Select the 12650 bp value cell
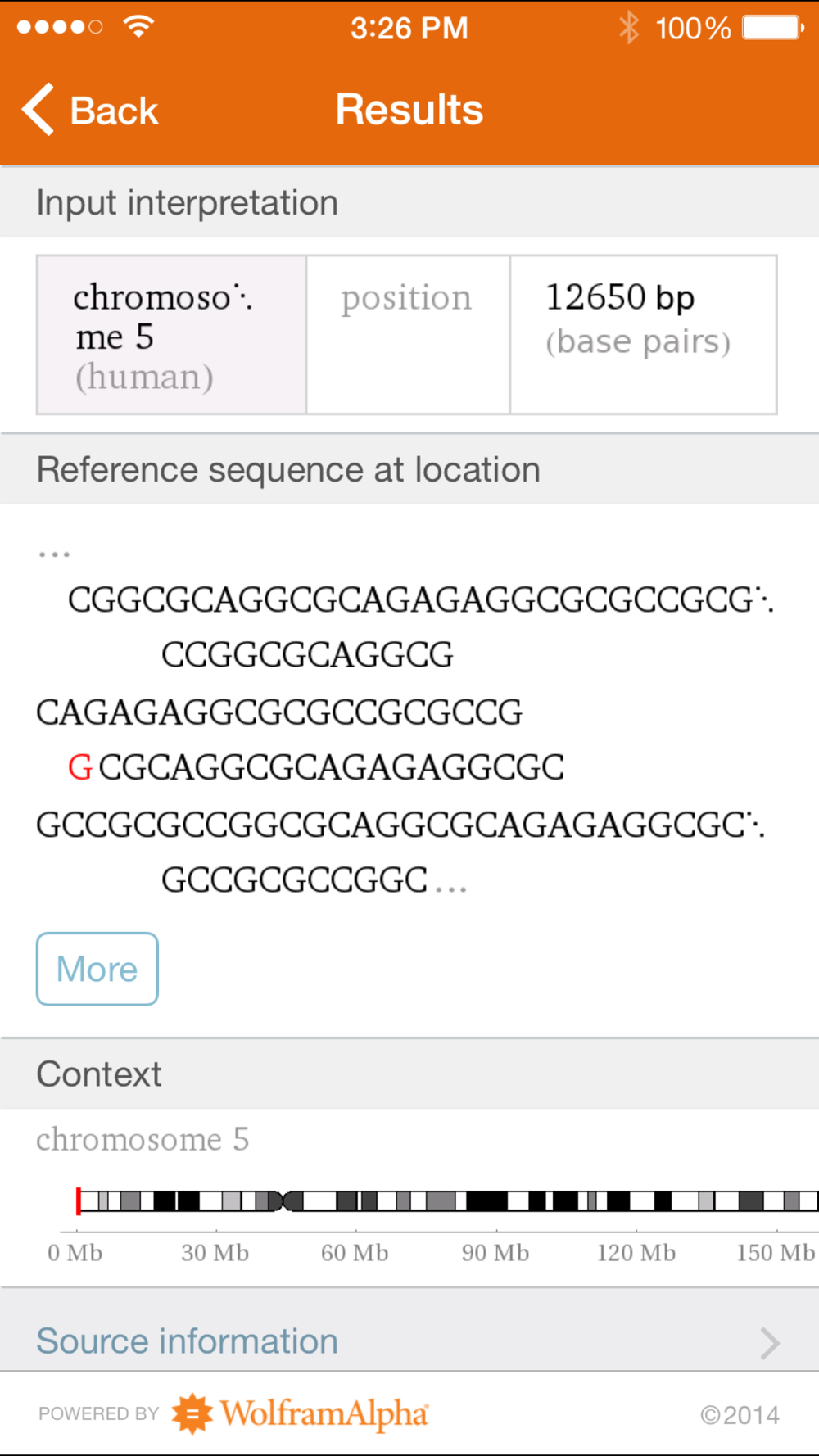 pos(643,335)
